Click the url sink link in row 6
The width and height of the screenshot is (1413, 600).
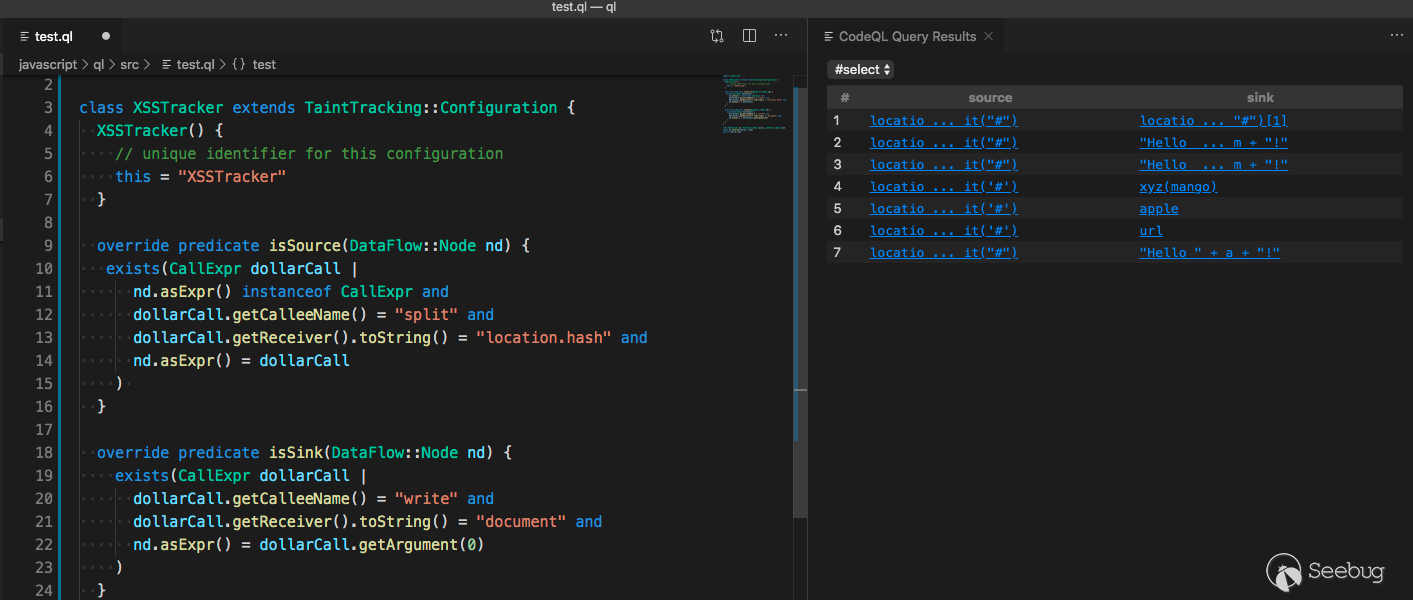point(1151,231)
